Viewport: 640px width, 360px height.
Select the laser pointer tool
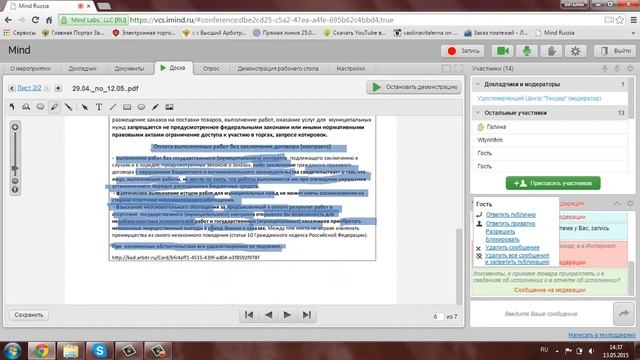coord(69,107)
